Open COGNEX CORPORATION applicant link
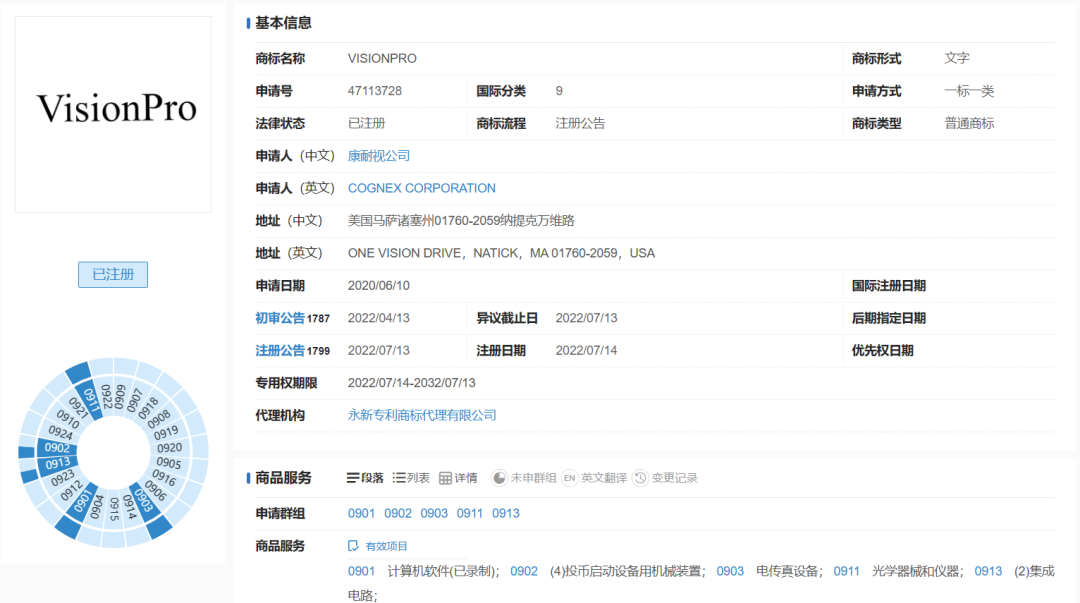1080x603 pixels. [422, 188]
